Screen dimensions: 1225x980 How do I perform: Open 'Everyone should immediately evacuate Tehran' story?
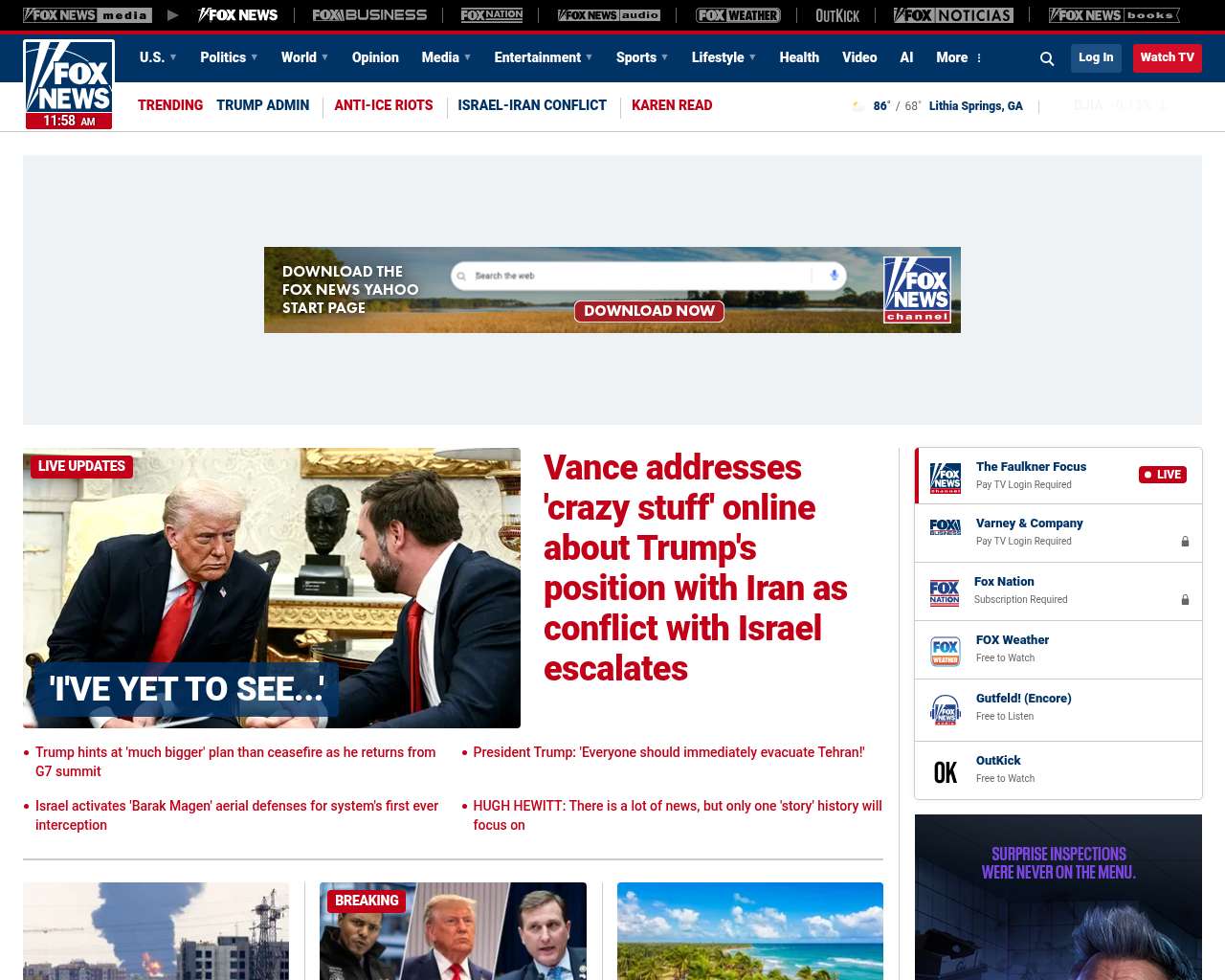tap(669, 752)
